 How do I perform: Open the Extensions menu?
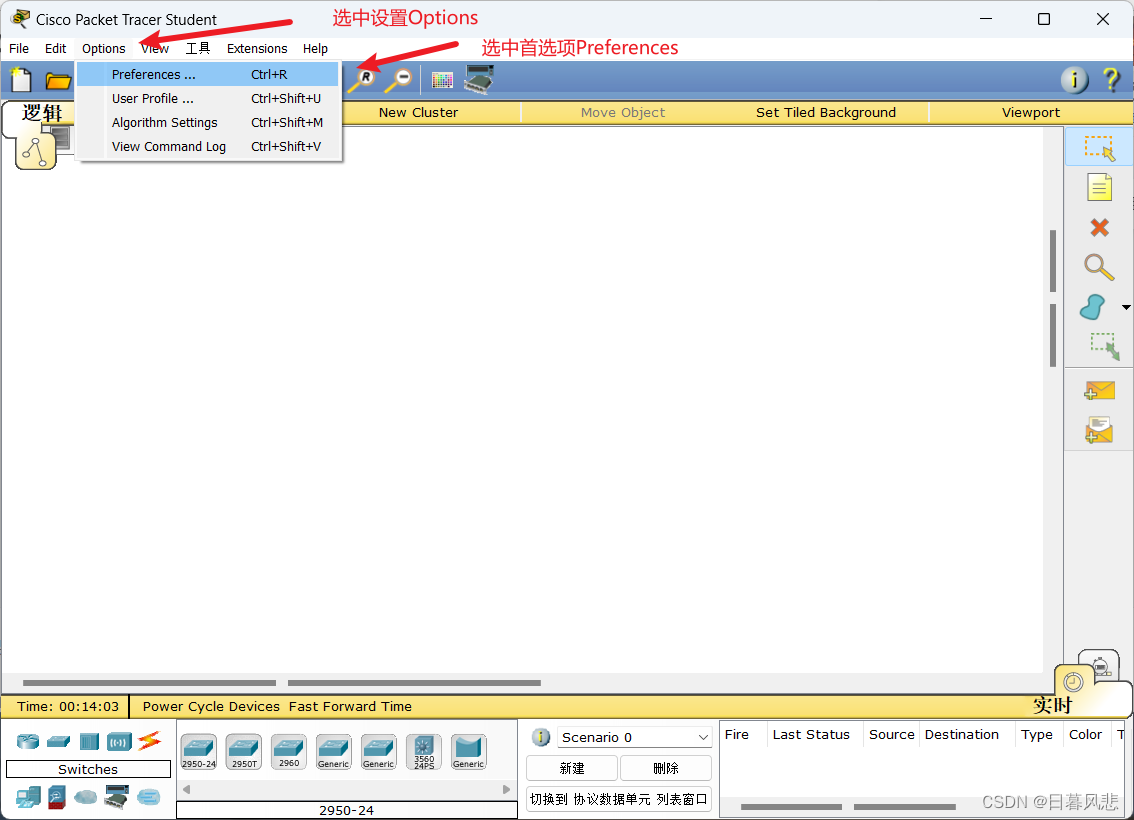tap(257, 48)
